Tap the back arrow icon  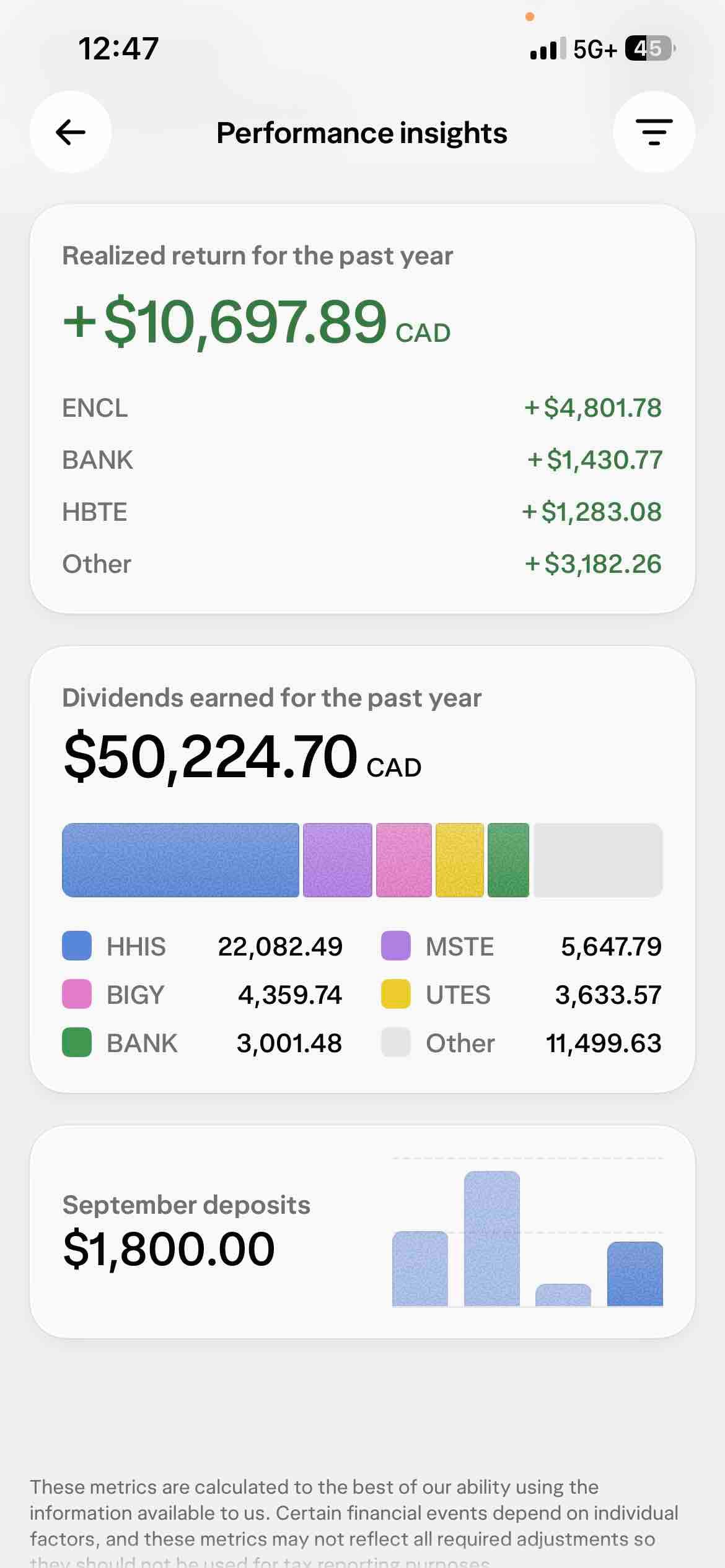[x=71, y=132]
